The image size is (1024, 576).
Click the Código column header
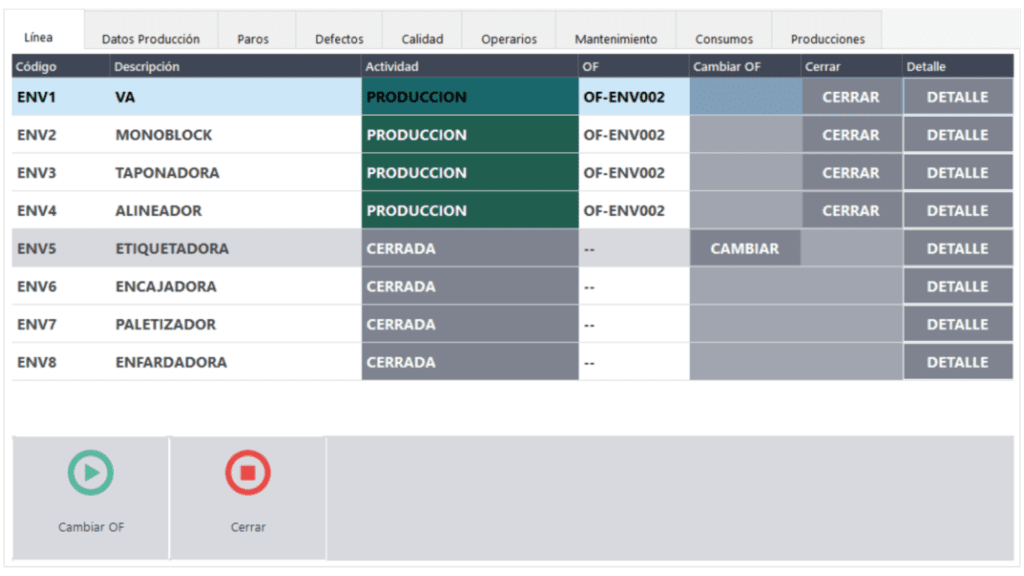click(61, 66)
